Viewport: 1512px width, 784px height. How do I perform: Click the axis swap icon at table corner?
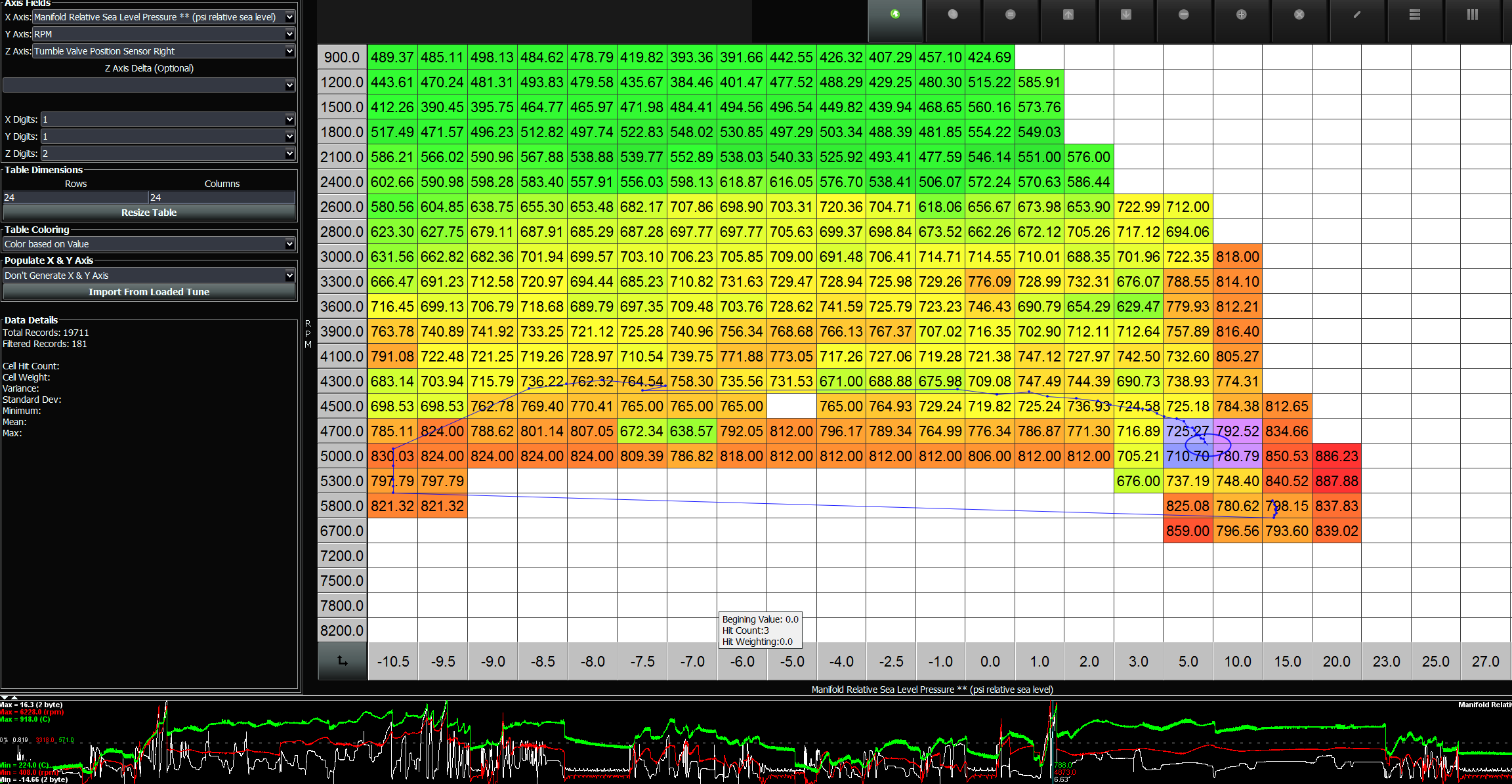pos(343,661)
